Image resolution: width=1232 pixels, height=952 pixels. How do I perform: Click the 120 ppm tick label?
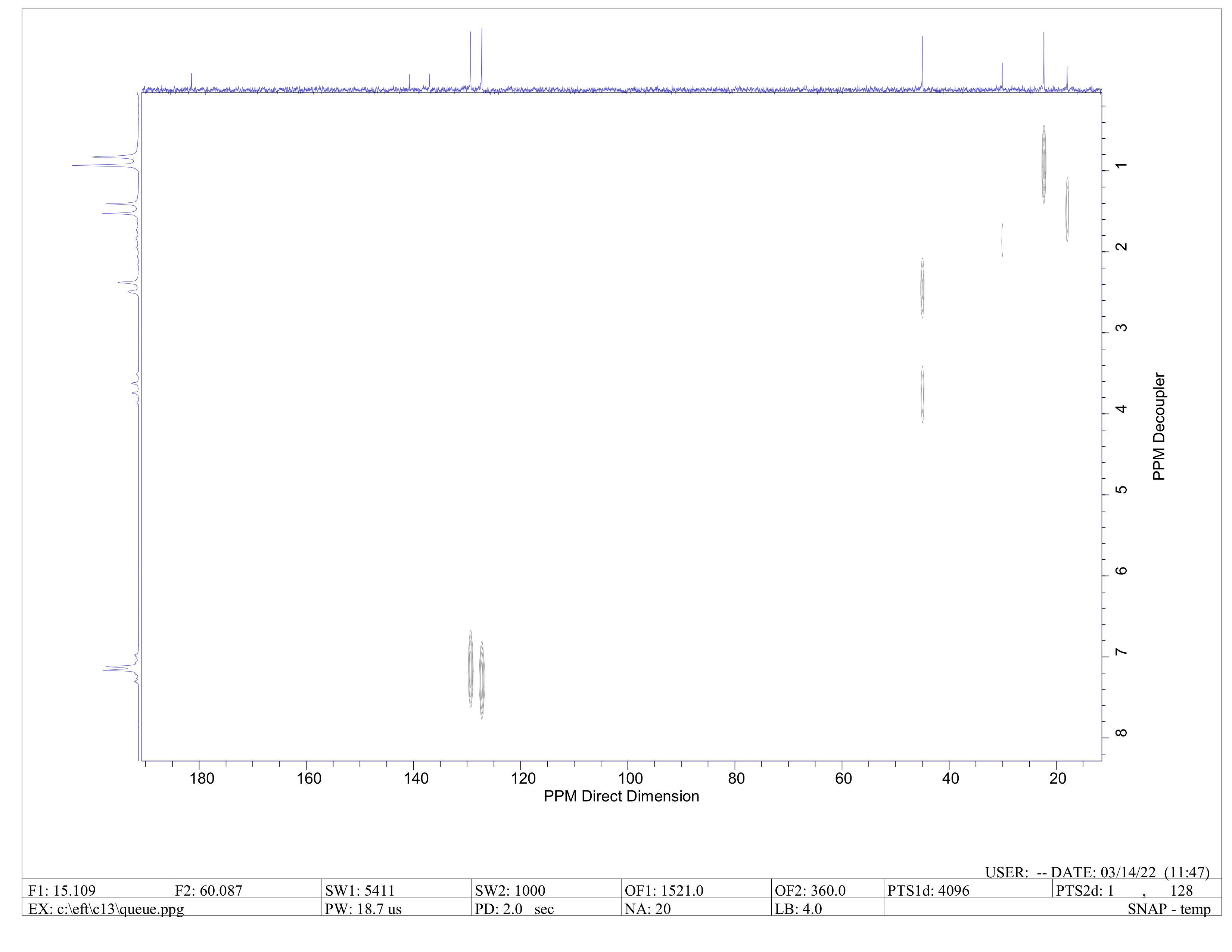523,778
